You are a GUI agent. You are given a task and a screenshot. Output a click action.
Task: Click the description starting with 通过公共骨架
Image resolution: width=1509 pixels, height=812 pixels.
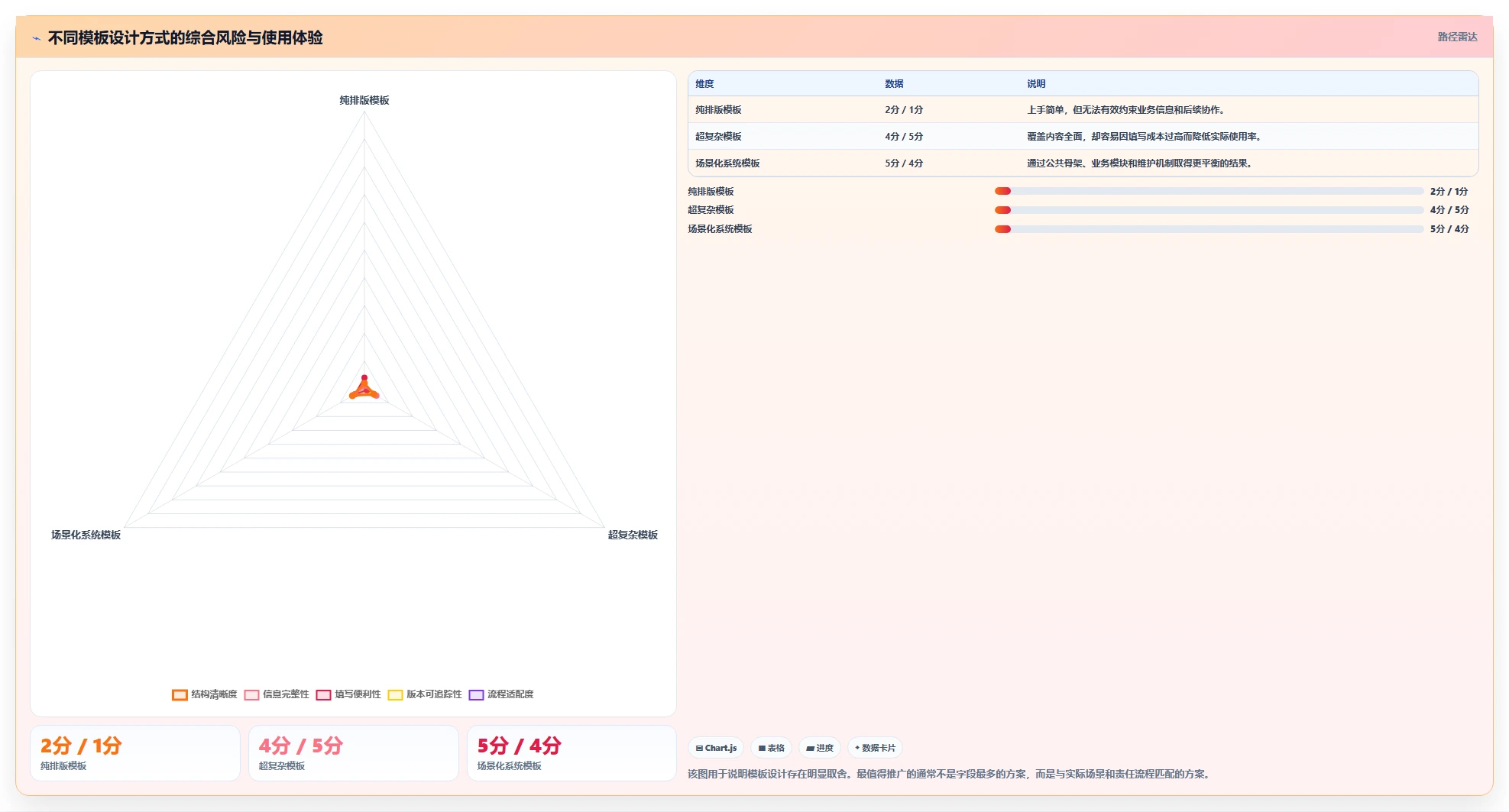[x=1141, y=163]
